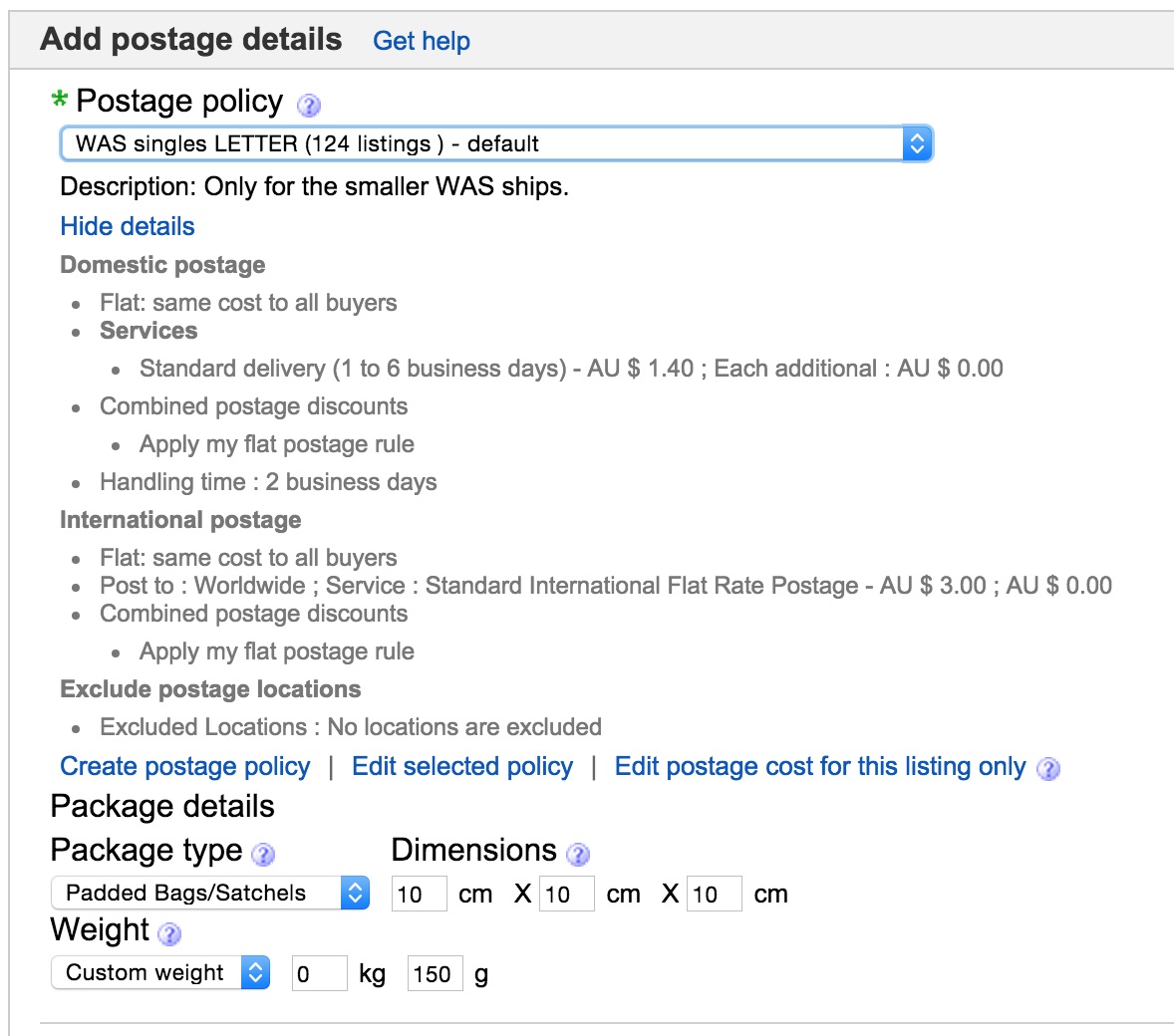This screenshot has height=1036, width=1174.
Task: Click the Package type help icon
Action: point(261,854)
